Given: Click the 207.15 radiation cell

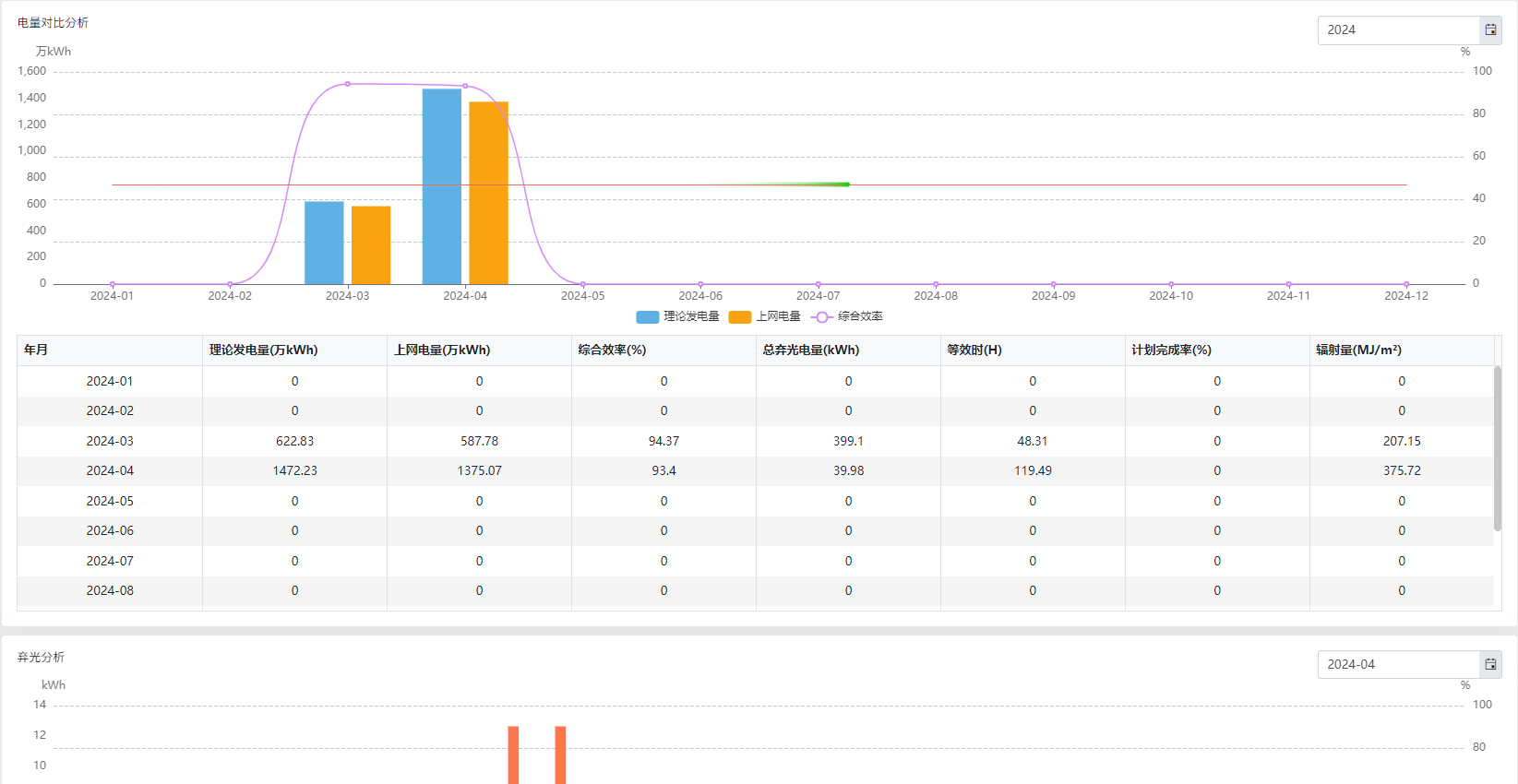Looking at the screenshot, I should [x=1402, y=441].
